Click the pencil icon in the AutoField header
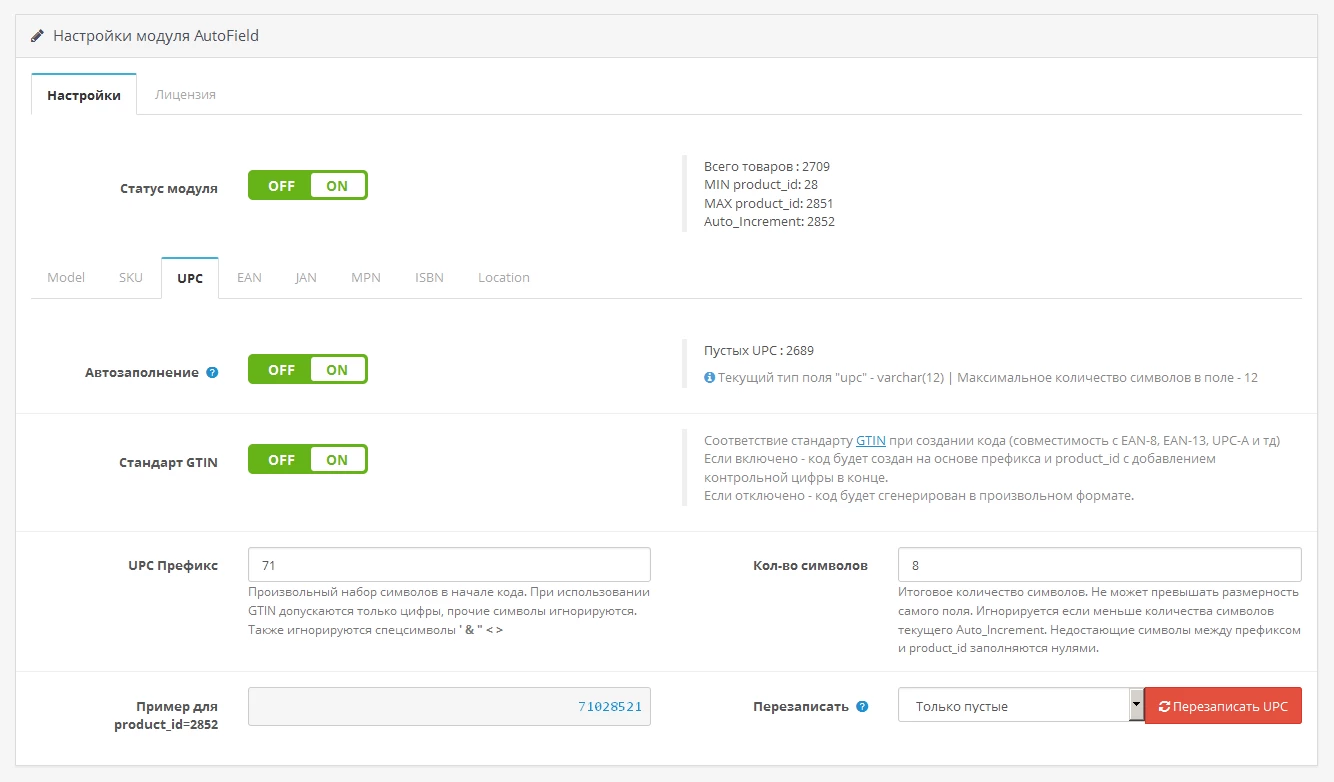This screenshot has height=782, width=1334. [x=37, y=35]
